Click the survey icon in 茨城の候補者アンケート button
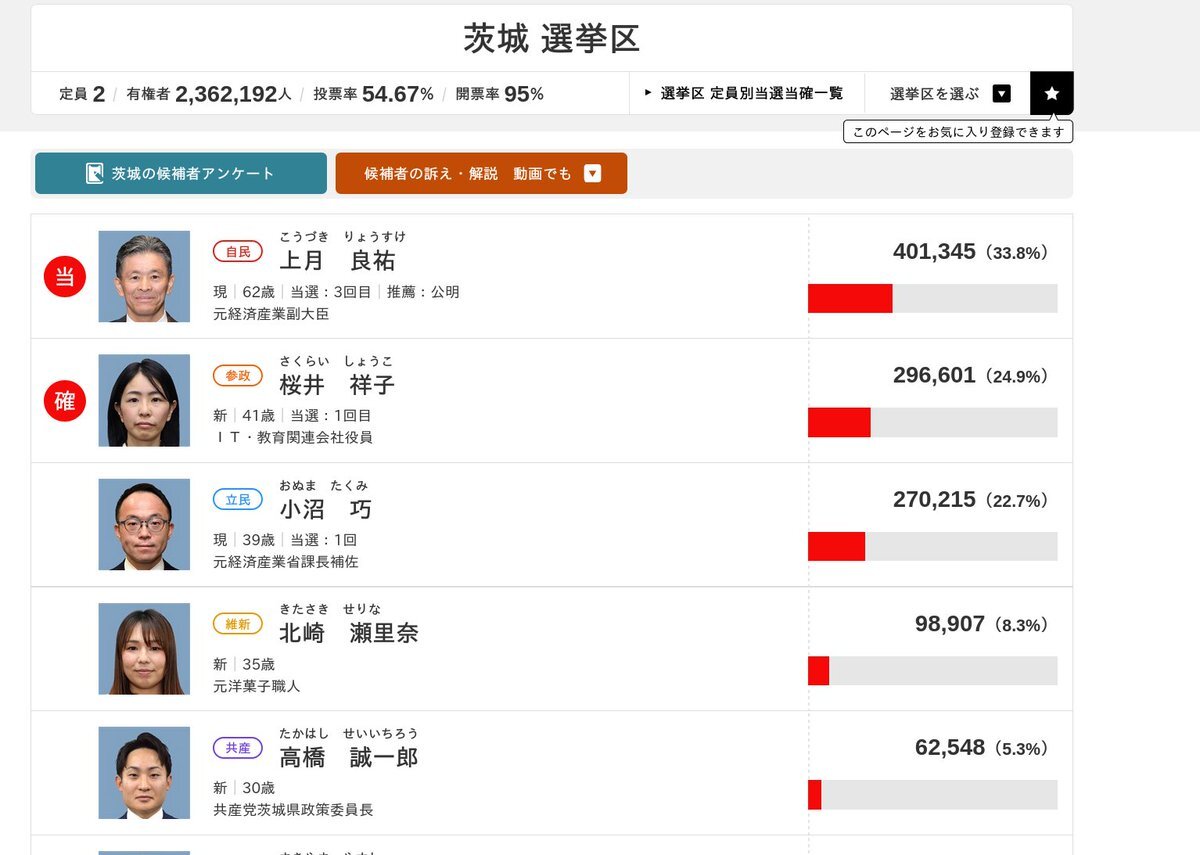 pos(95,174)
